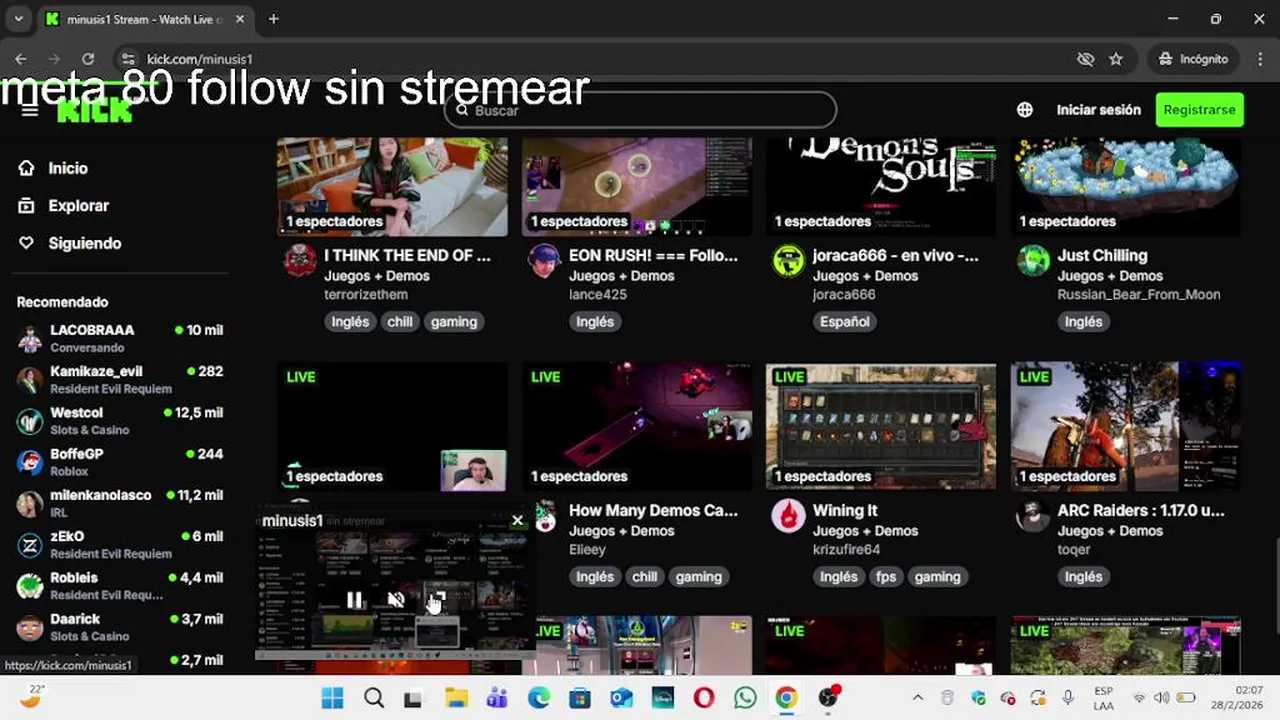Unmute the minusis1 mini player
1280x720 pixels.
[396, 600]
